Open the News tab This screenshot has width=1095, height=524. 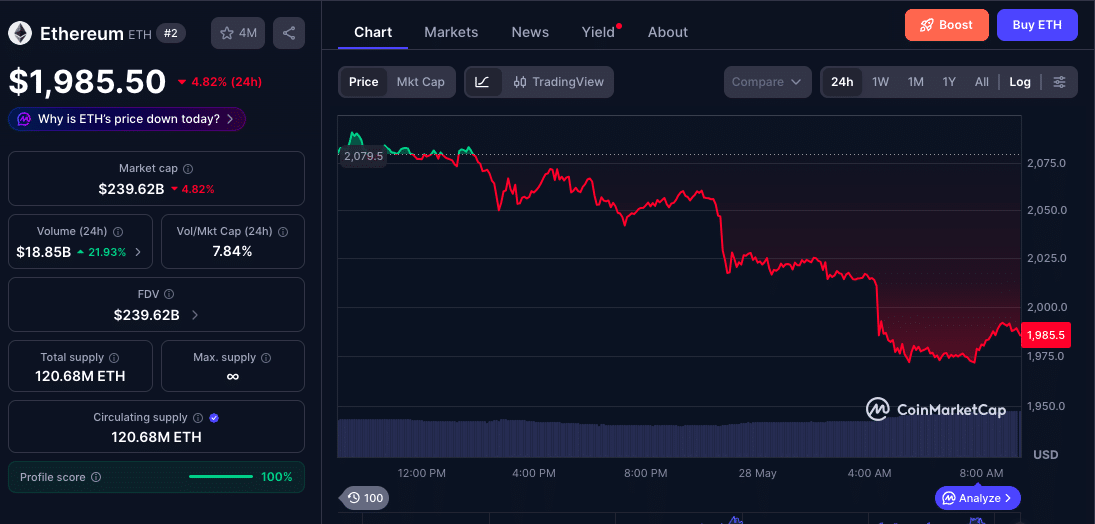pyautogui.click(x=530, y=32)
